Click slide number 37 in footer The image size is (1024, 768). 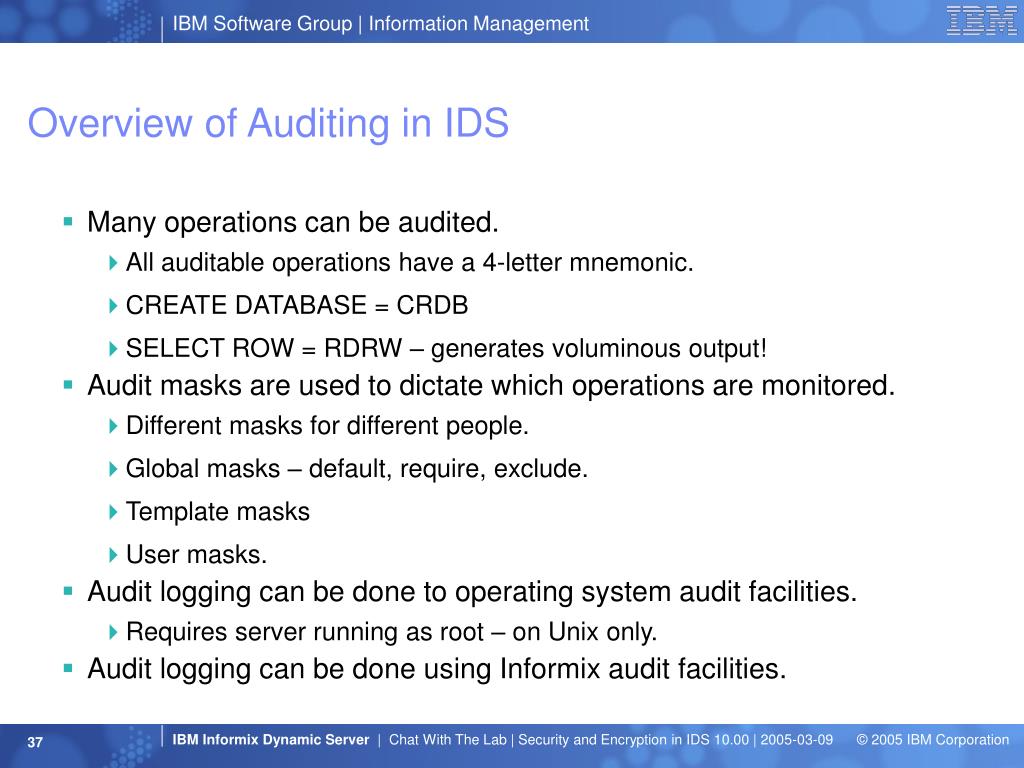35,742
